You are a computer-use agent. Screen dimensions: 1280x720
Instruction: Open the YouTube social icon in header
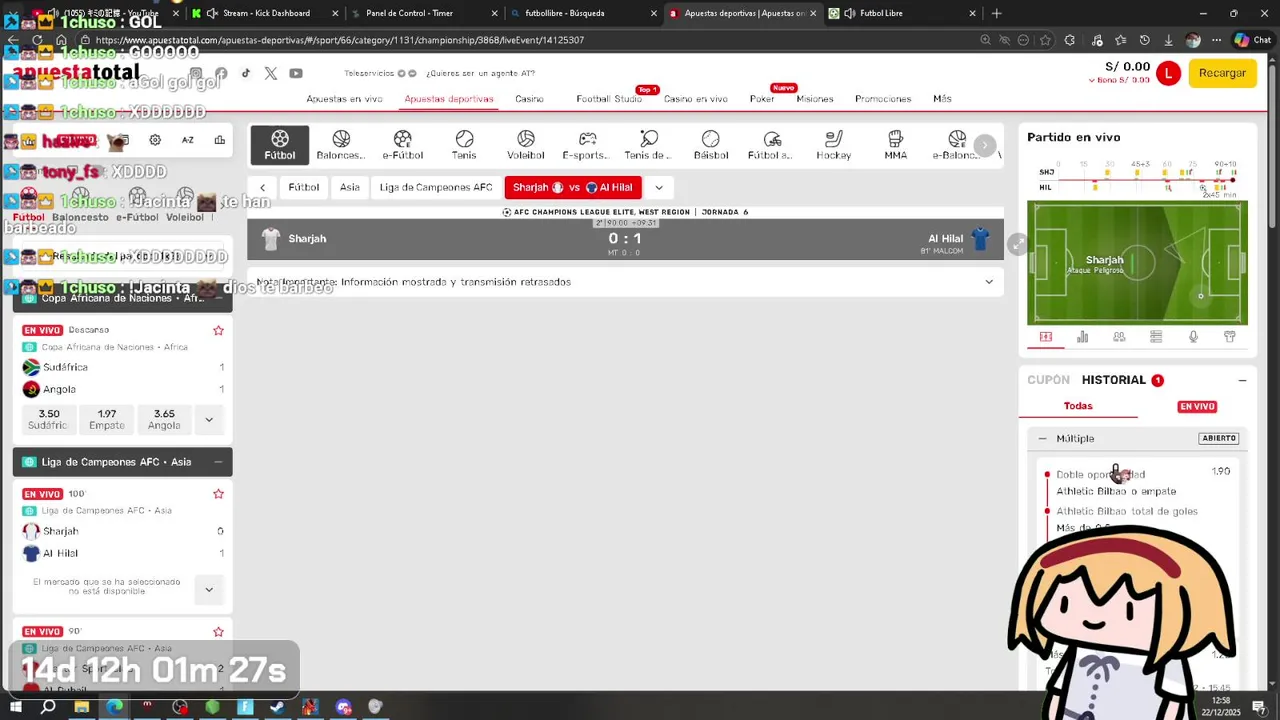296,73
